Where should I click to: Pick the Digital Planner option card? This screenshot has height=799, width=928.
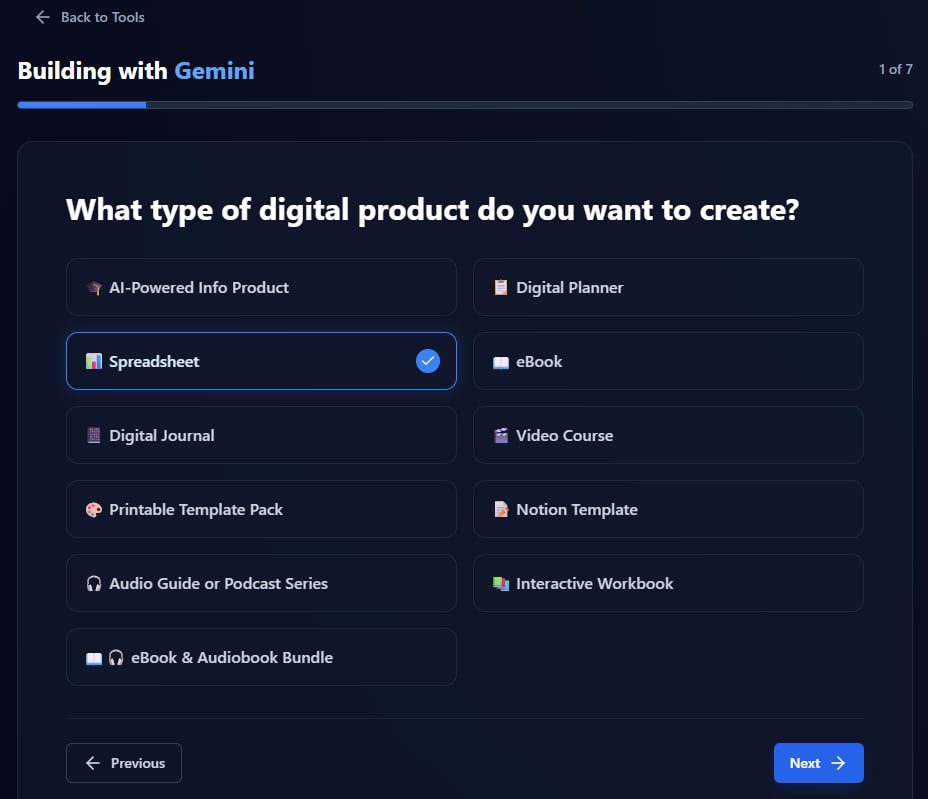click(667, 287)
